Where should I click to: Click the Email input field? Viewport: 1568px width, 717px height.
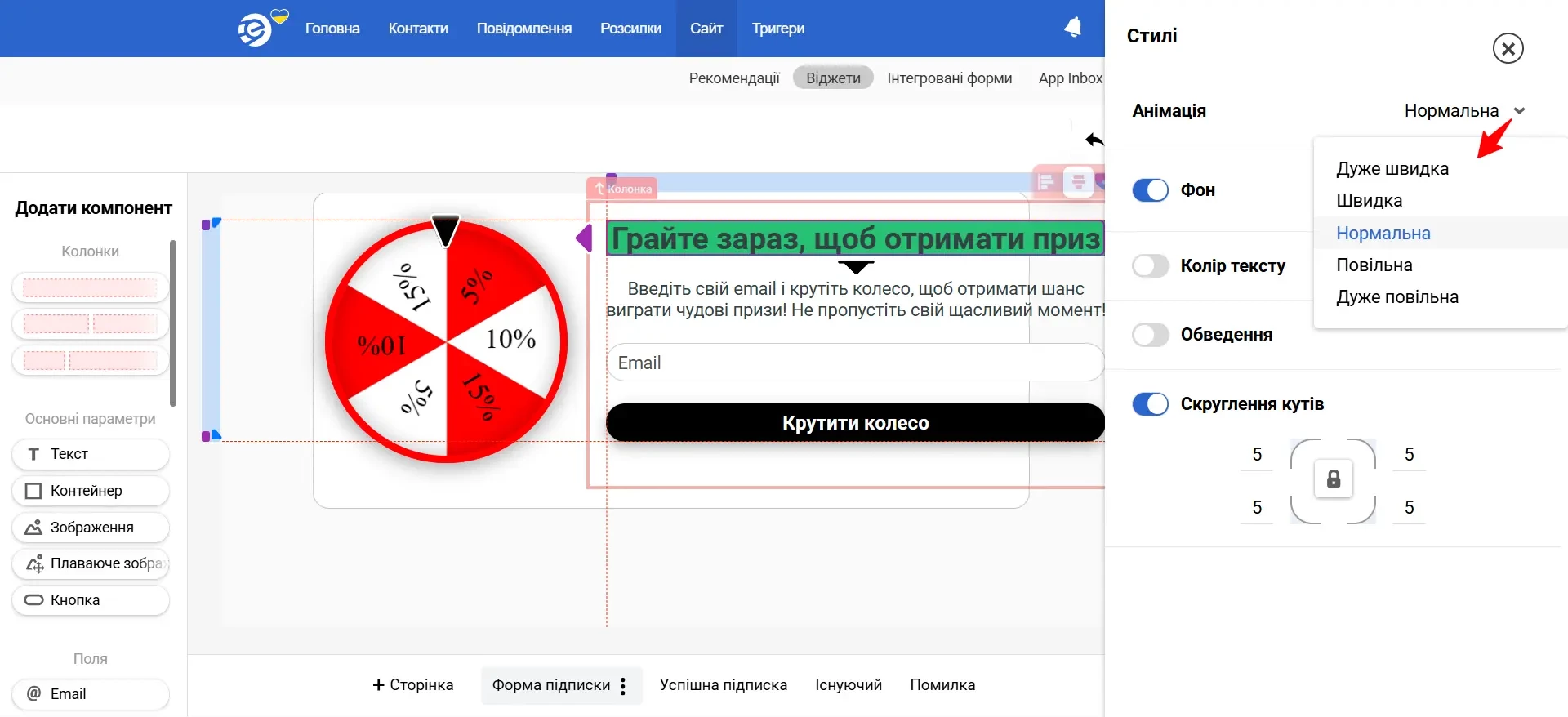(x=854, y=363)
